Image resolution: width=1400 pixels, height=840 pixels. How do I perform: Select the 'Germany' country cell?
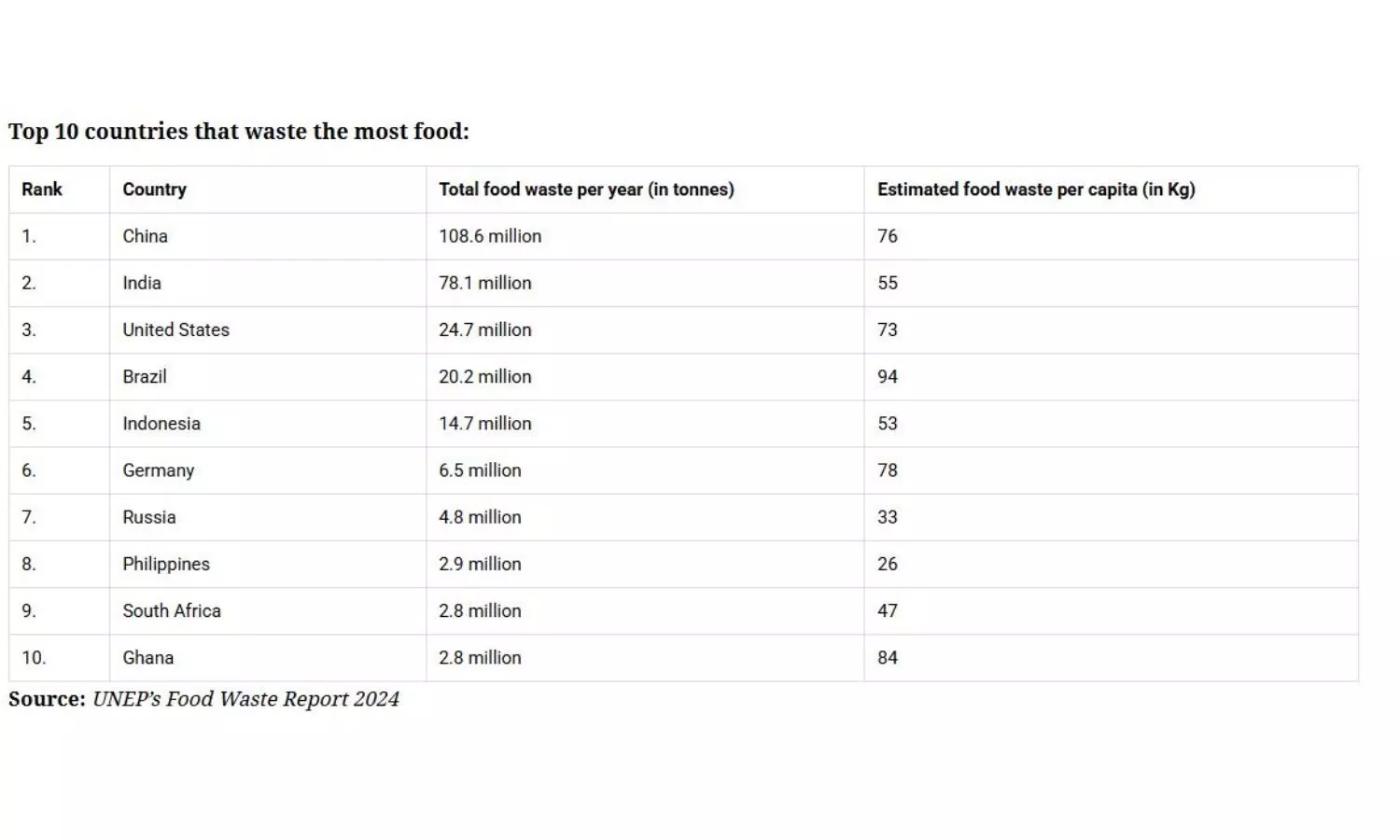(159, 470)
